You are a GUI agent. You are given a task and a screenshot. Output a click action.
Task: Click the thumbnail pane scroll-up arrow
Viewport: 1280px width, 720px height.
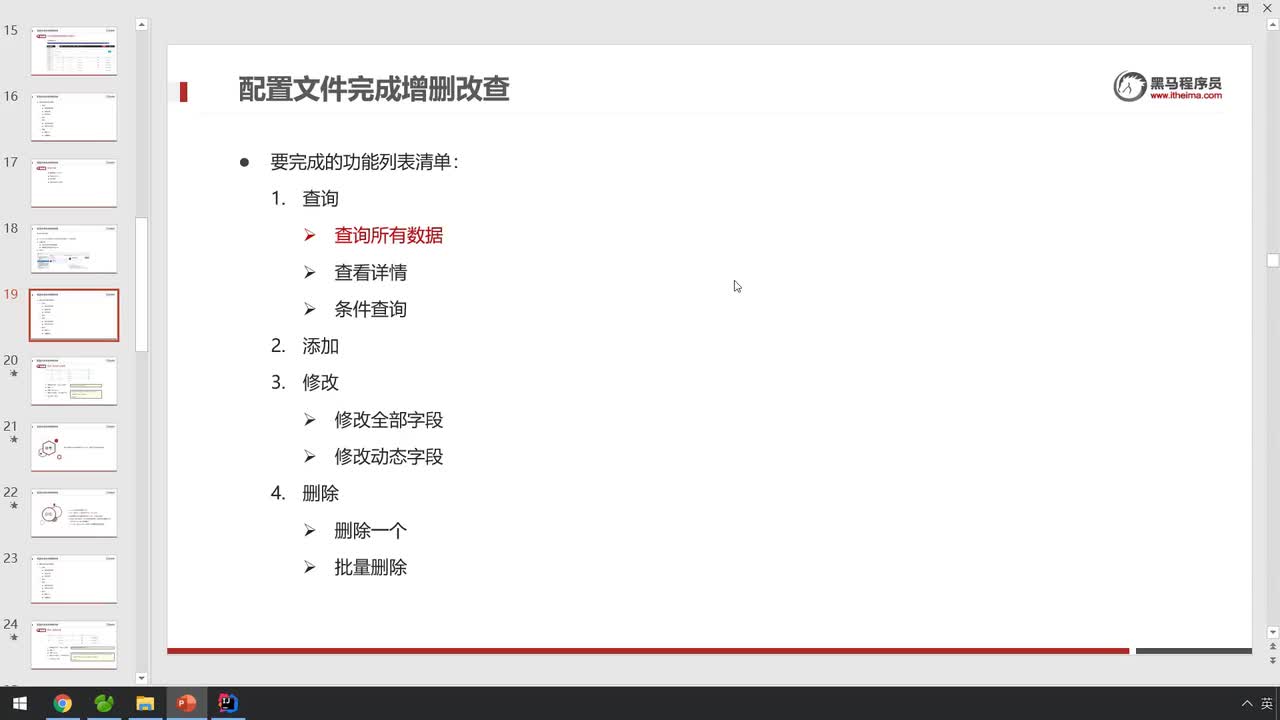point(141,24)
